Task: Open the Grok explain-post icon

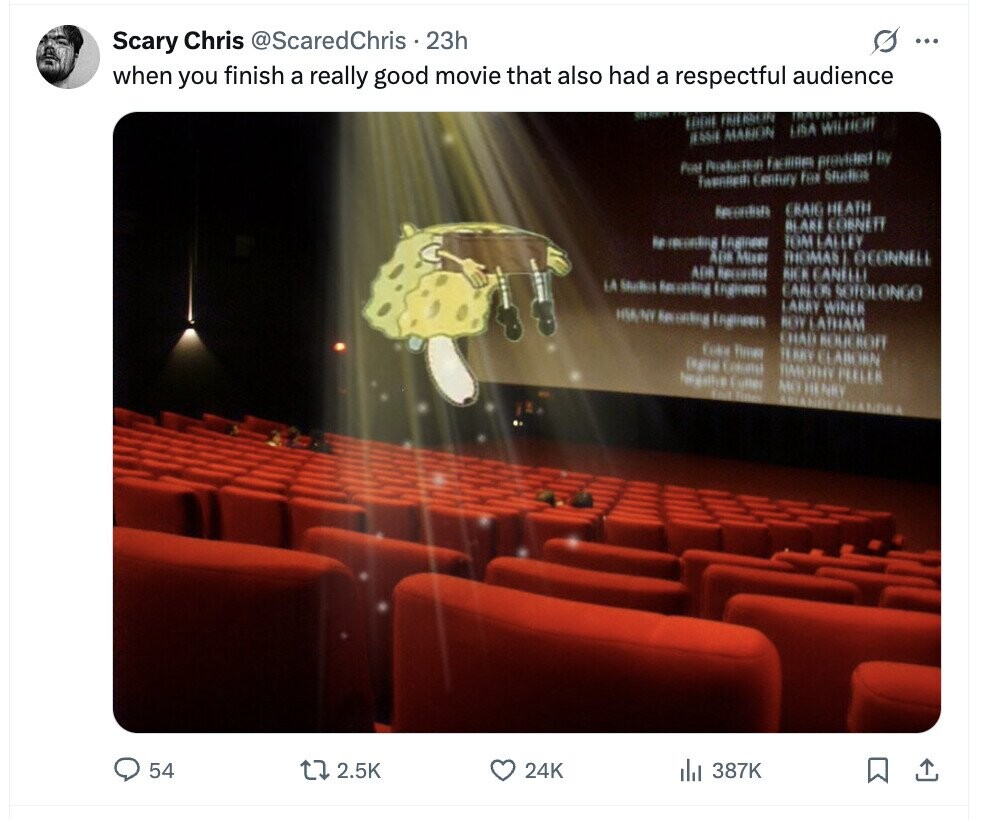Action: pyautogui.click(x=885, y=41)
